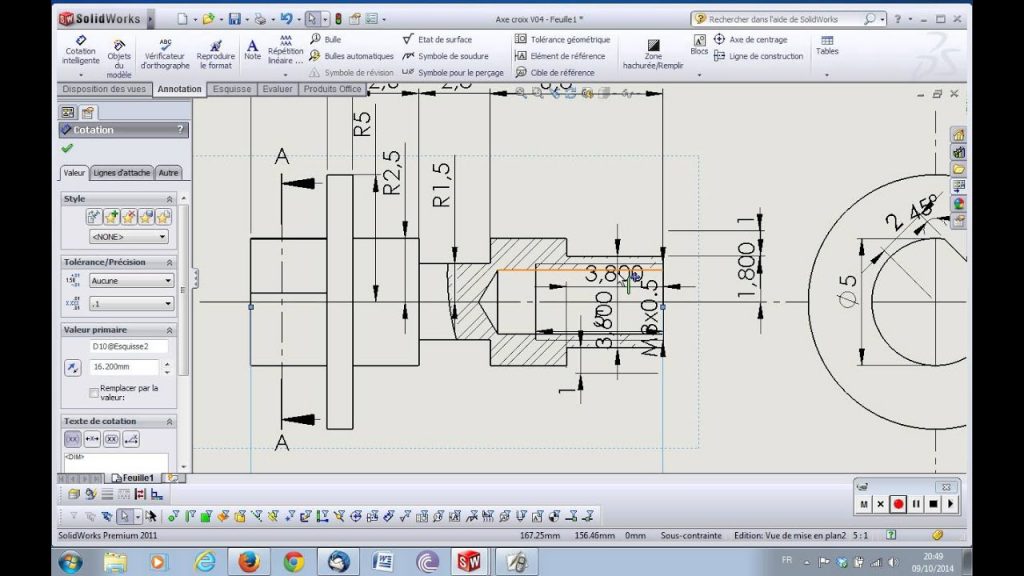Insert Symbole pour le perçage

click(453, 72)
